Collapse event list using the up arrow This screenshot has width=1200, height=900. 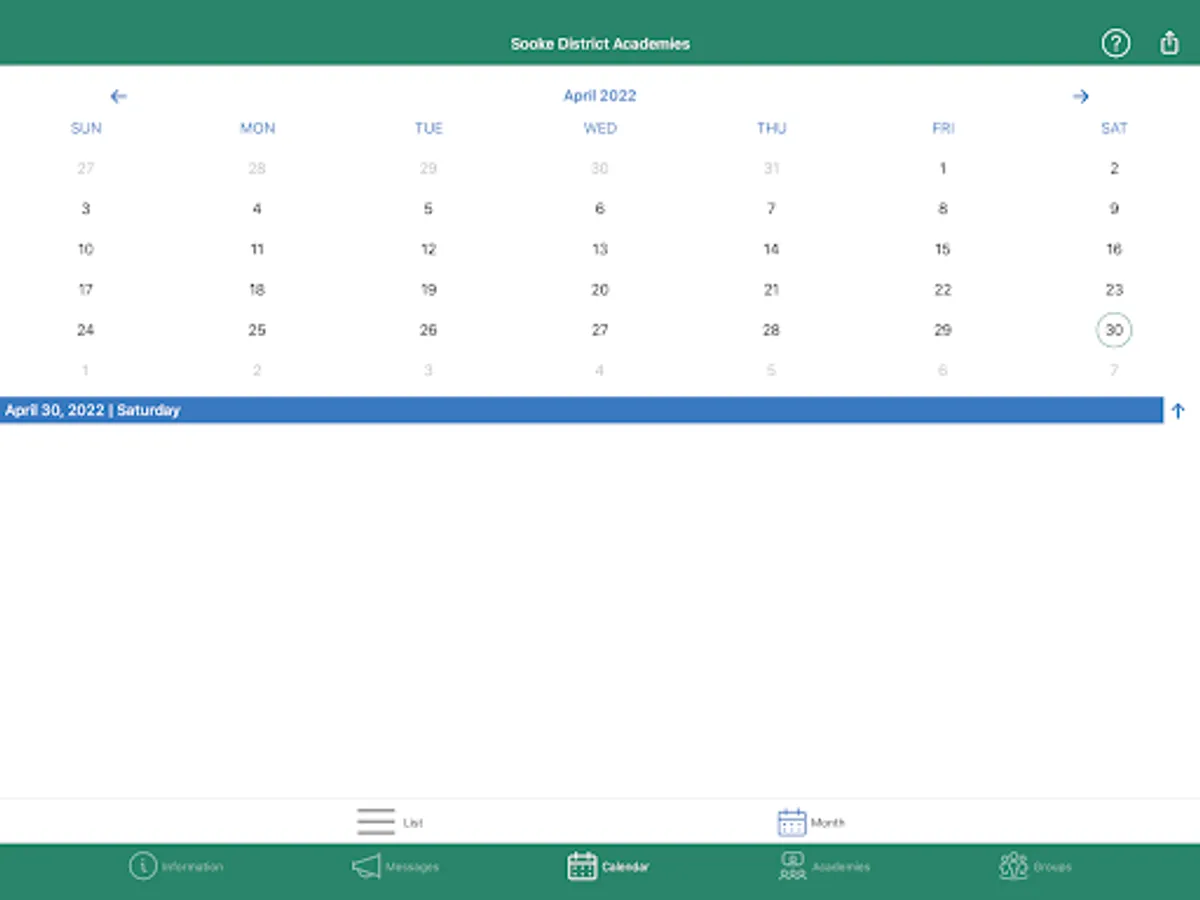(x=1178, y=410)
